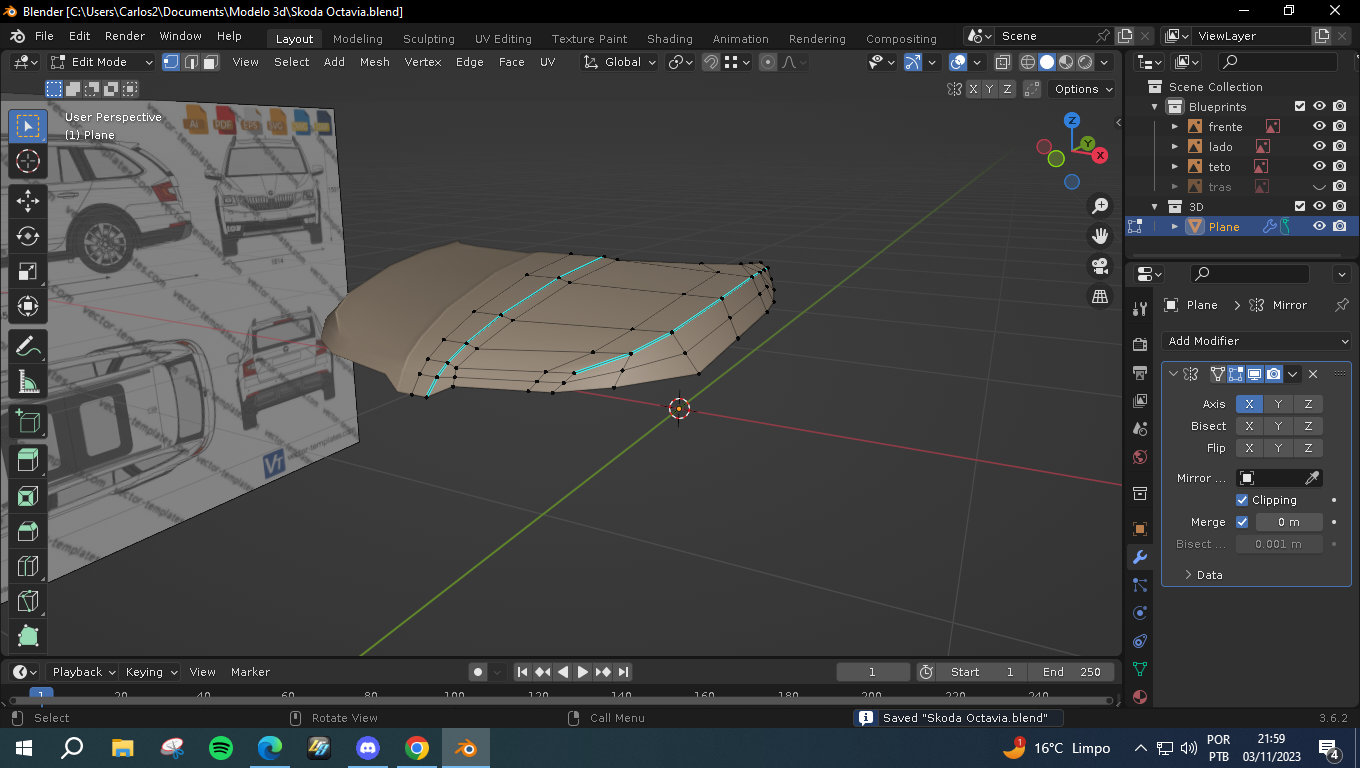Click the End frame field
Screen dimensions: 1360x768
[1072, 672]
